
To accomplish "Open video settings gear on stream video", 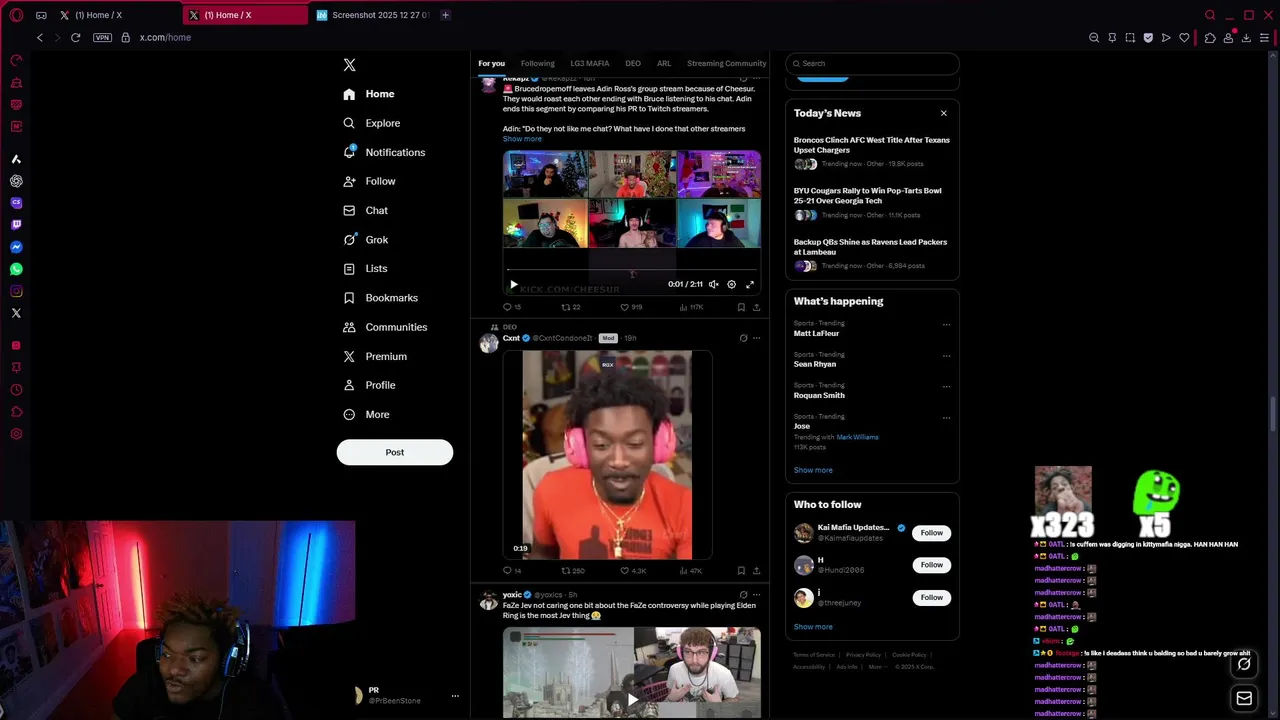I will coord(731,284).
